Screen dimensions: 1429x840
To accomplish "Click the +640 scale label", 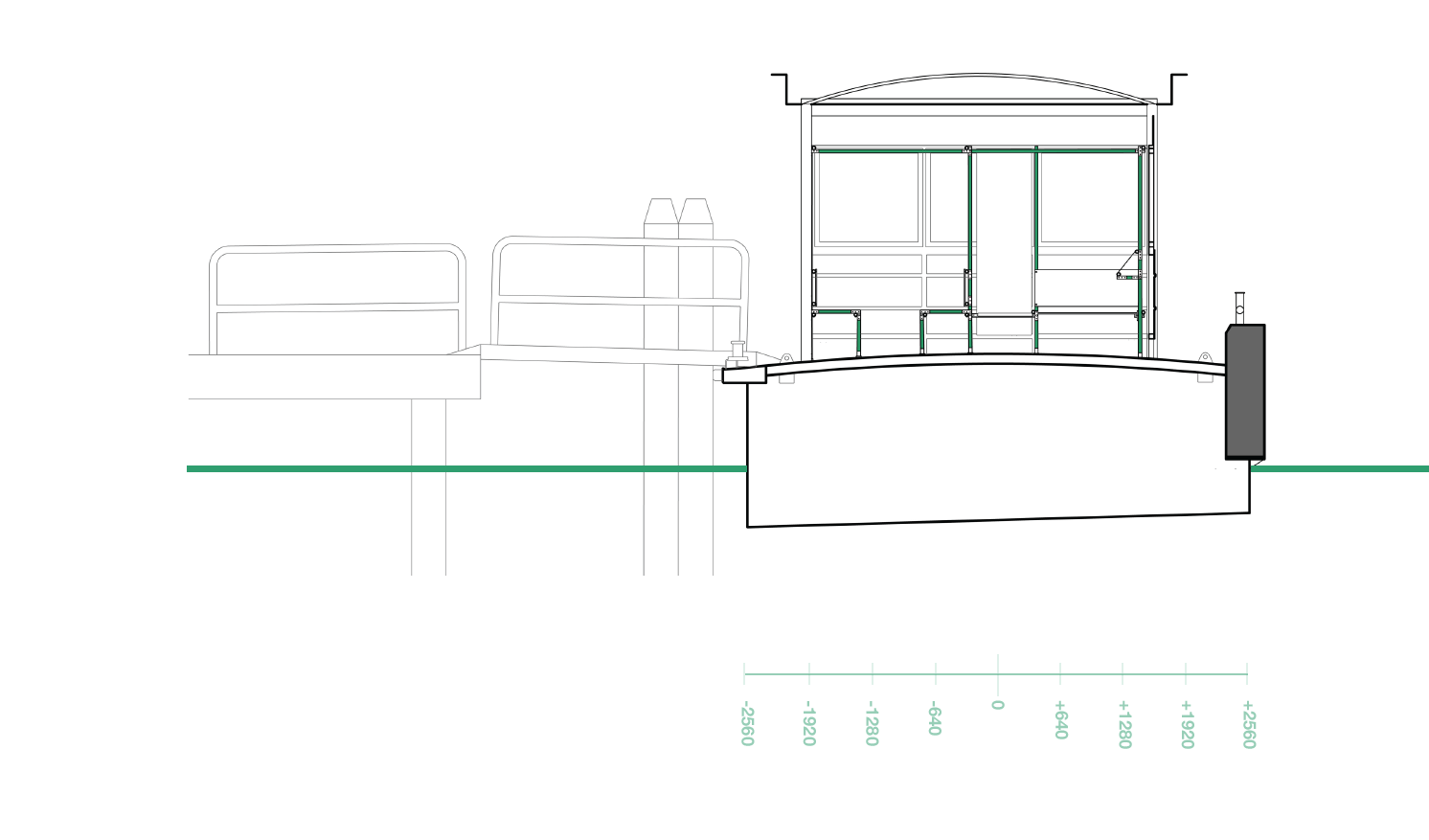I will pos(1060,719).
